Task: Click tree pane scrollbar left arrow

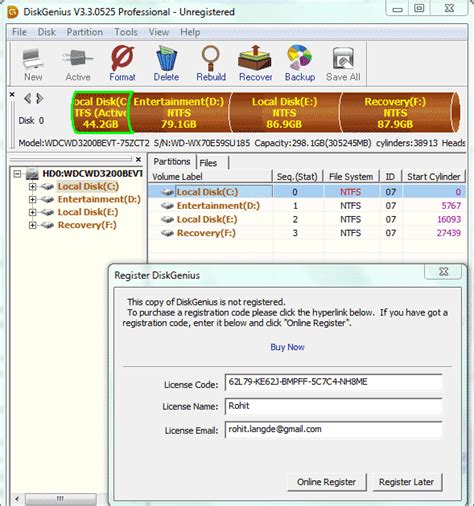Action: (17, 499)
